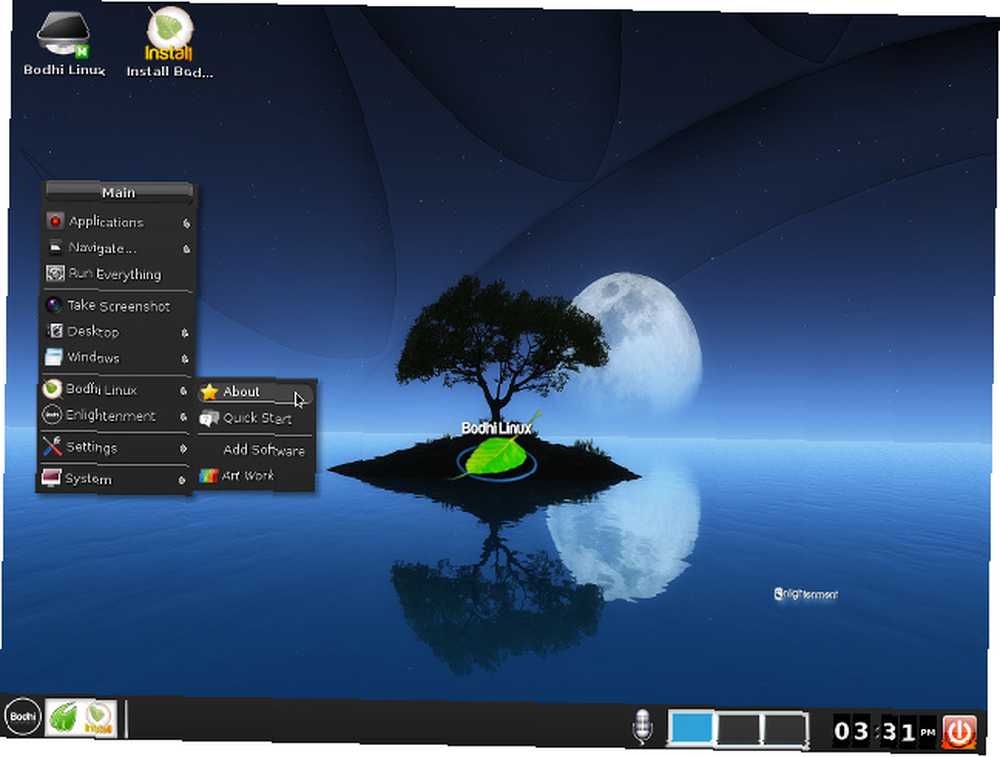Click the Windows label in Main menu

point(93,357)
